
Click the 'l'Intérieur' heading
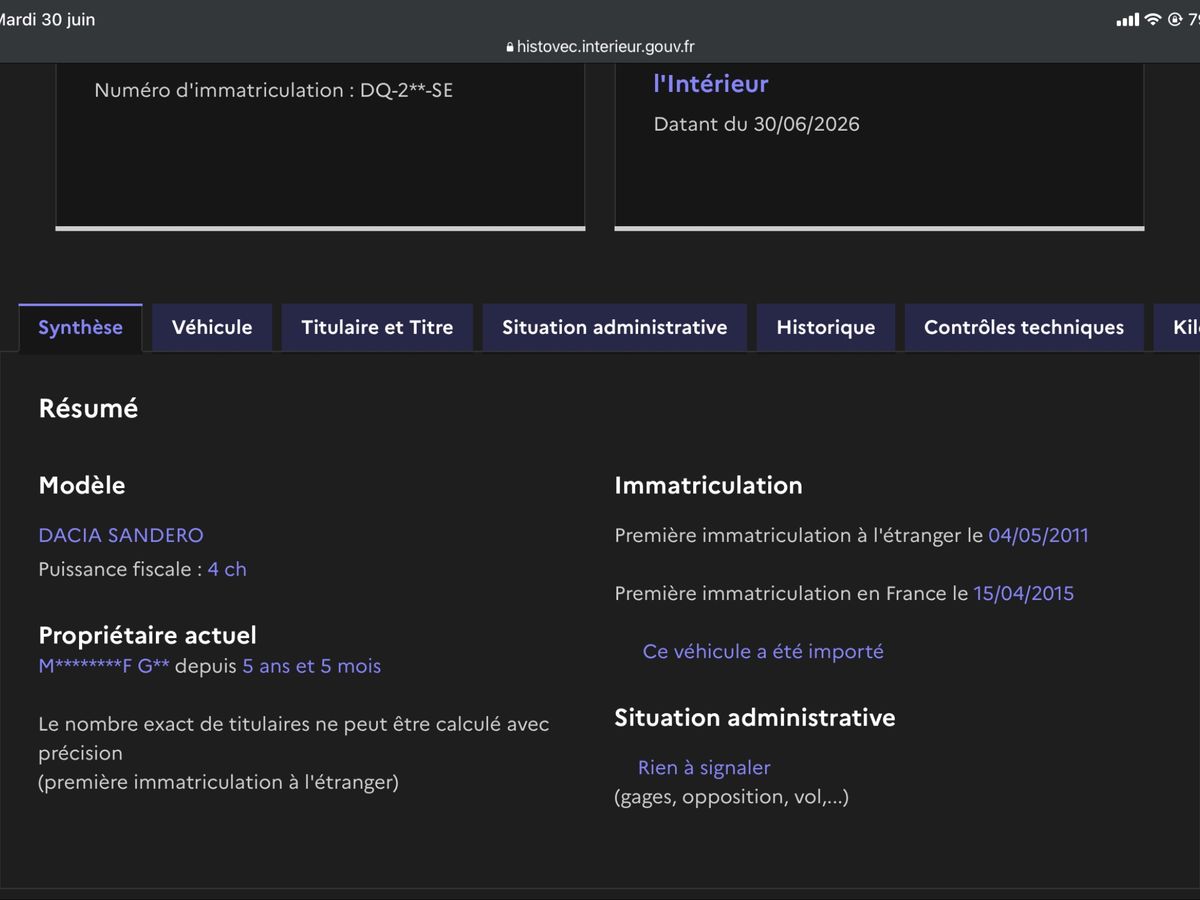click(x=711, y=84)
